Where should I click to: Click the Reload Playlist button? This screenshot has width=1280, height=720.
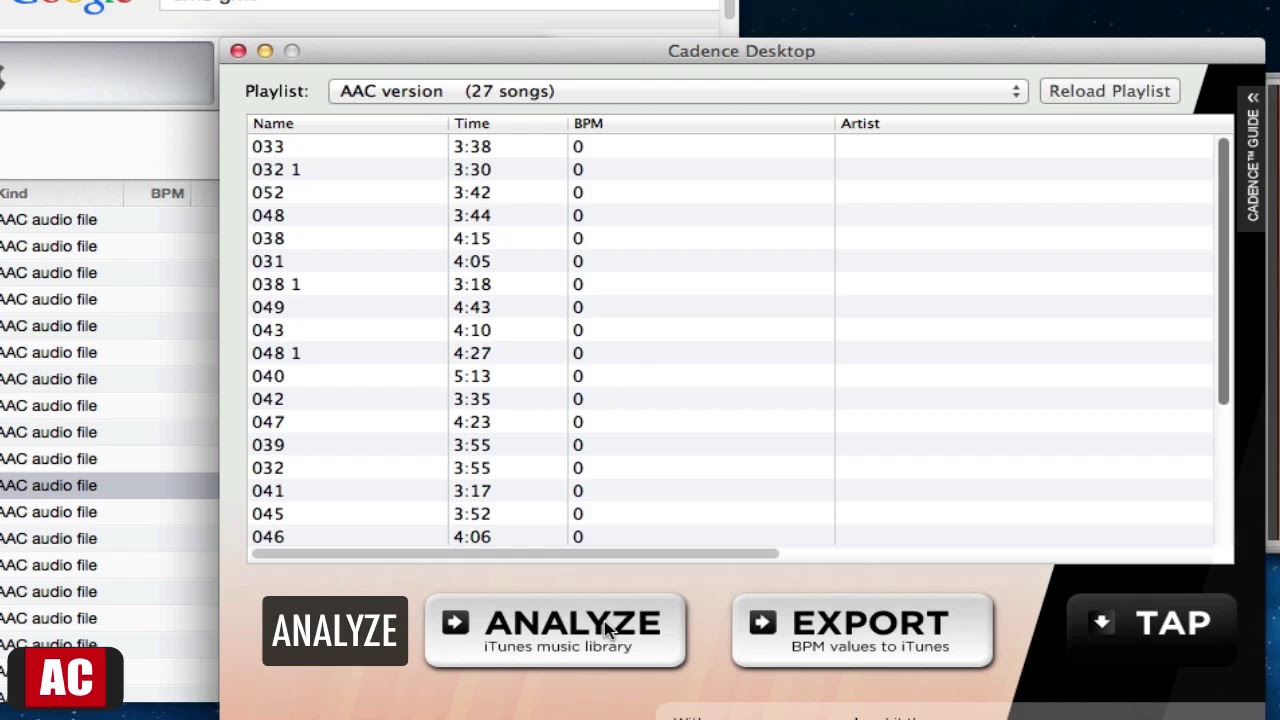tap(1109, 91)
